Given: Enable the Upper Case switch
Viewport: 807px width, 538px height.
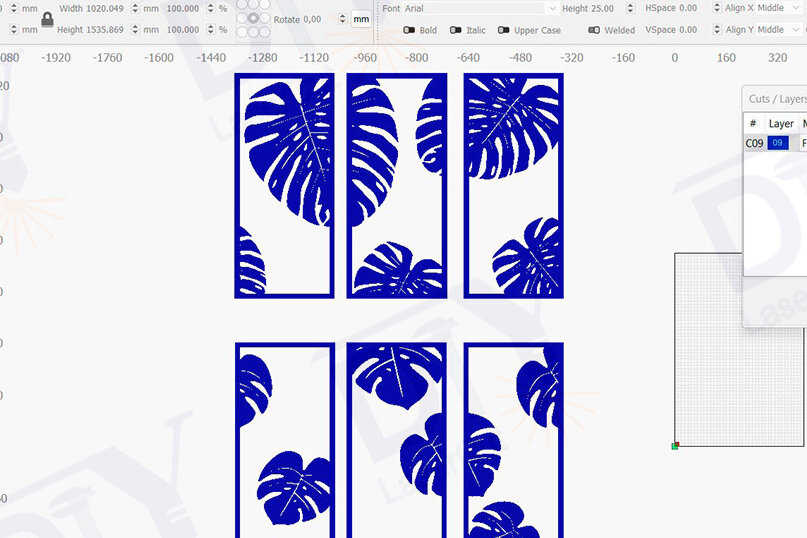Looking at the screenshot, I should (x=505, y=30).
